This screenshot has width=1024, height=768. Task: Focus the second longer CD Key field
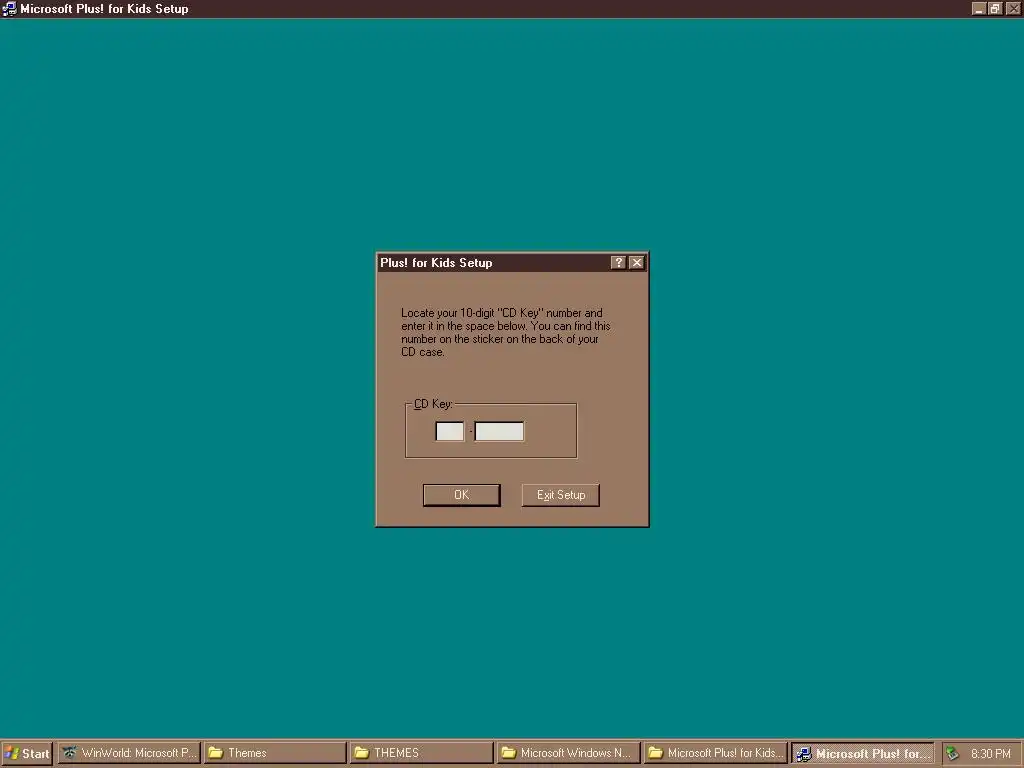point(499,431)
